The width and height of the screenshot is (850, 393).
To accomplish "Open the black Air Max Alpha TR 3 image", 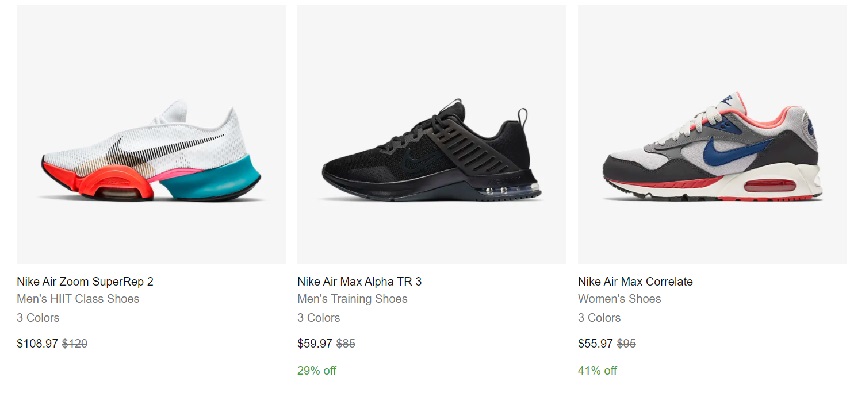I will (432, 134).
